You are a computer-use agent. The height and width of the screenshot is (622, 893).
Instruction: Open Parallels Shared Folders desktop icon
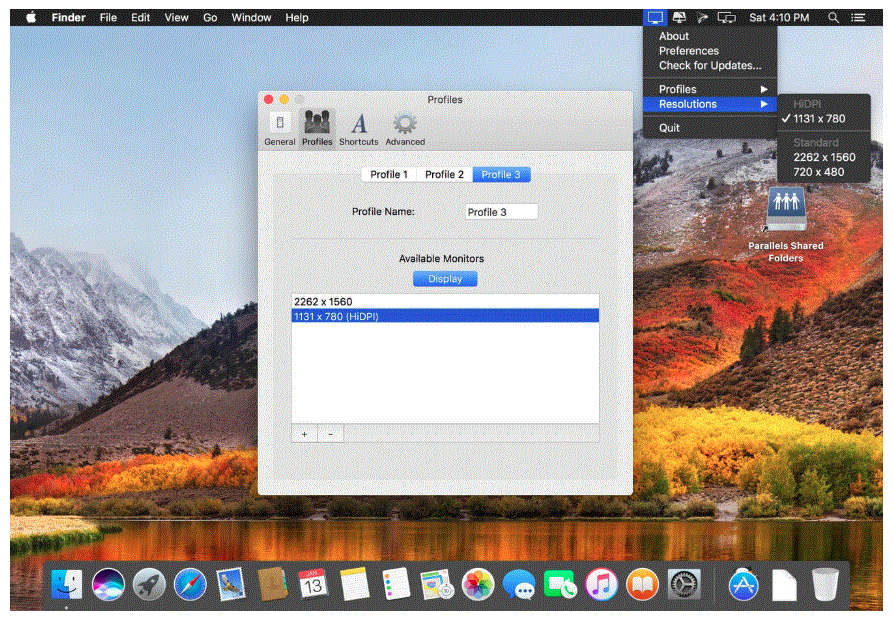(786, 224)
